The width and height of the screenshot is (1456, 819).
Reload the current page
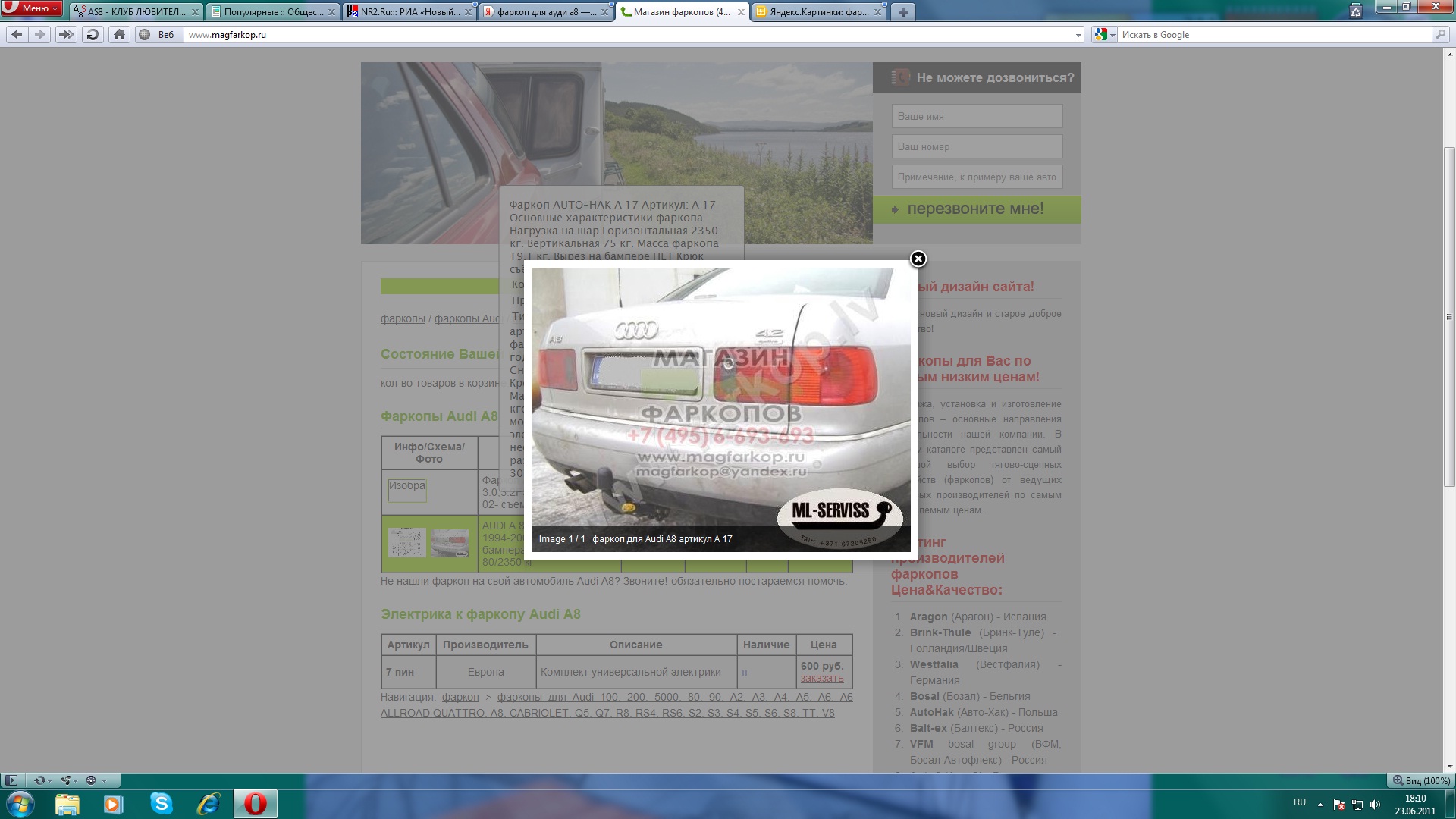point(93,34)
